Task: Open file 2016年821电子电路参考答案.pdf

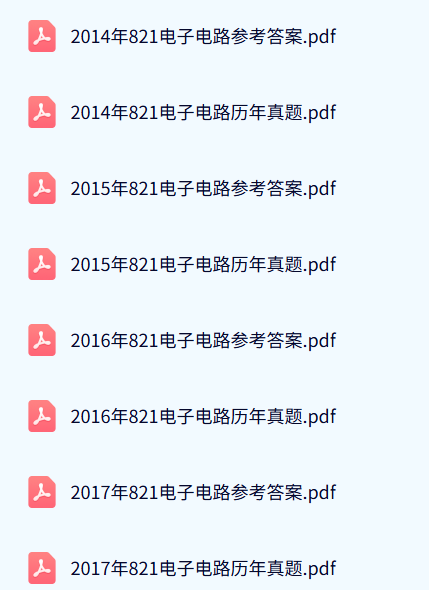Action: [x=203, y=341]
